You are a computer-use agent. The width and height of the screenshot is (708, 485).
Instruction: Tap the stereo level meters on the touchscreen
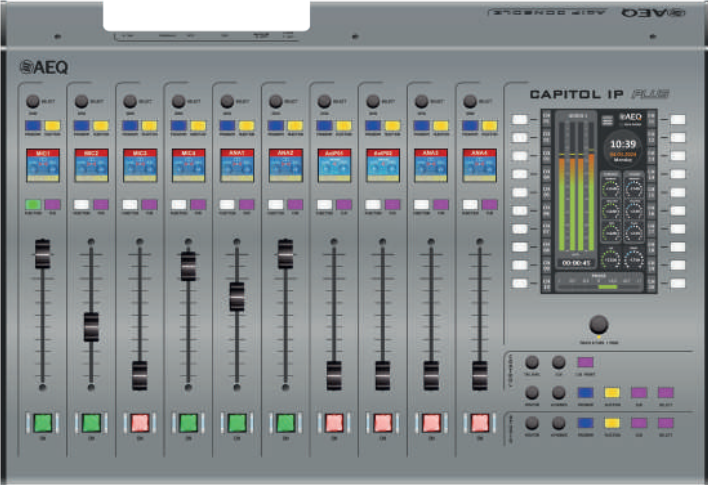(x=577, y=186)
